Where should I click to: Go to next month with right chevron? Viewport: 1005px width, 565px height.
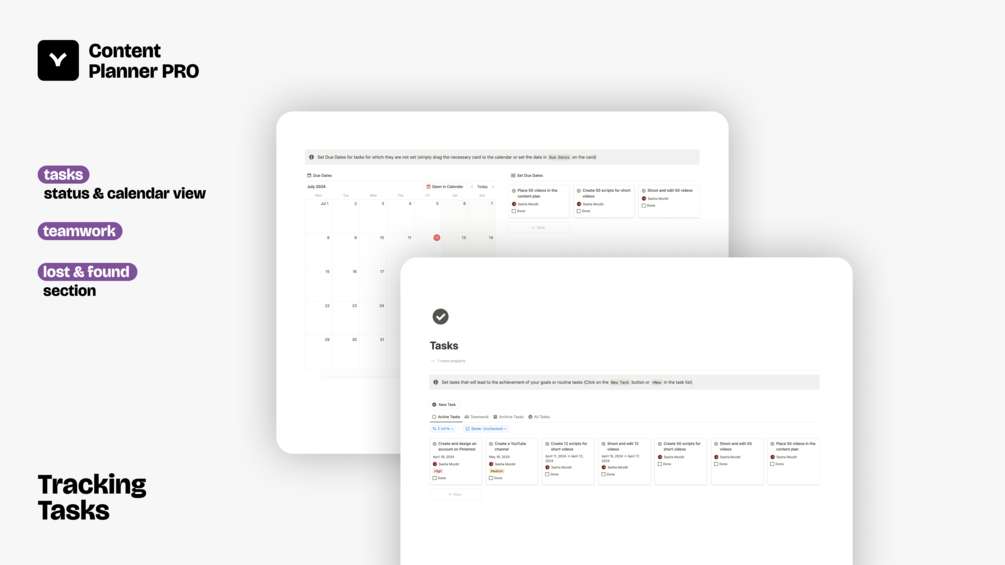[493, 186]
